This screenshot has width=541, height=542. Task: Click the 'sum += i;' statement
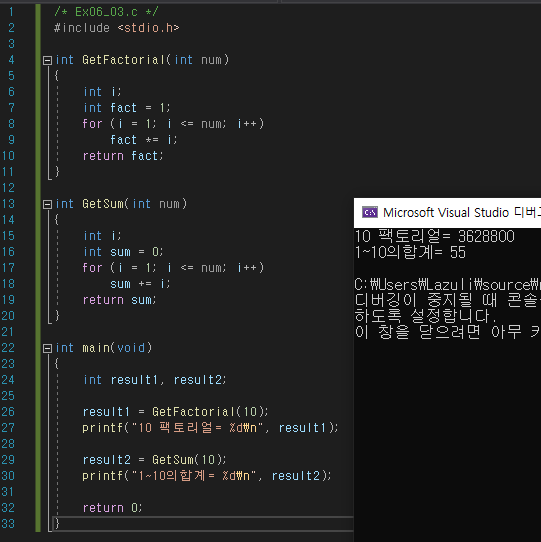[x=140, y=284]
